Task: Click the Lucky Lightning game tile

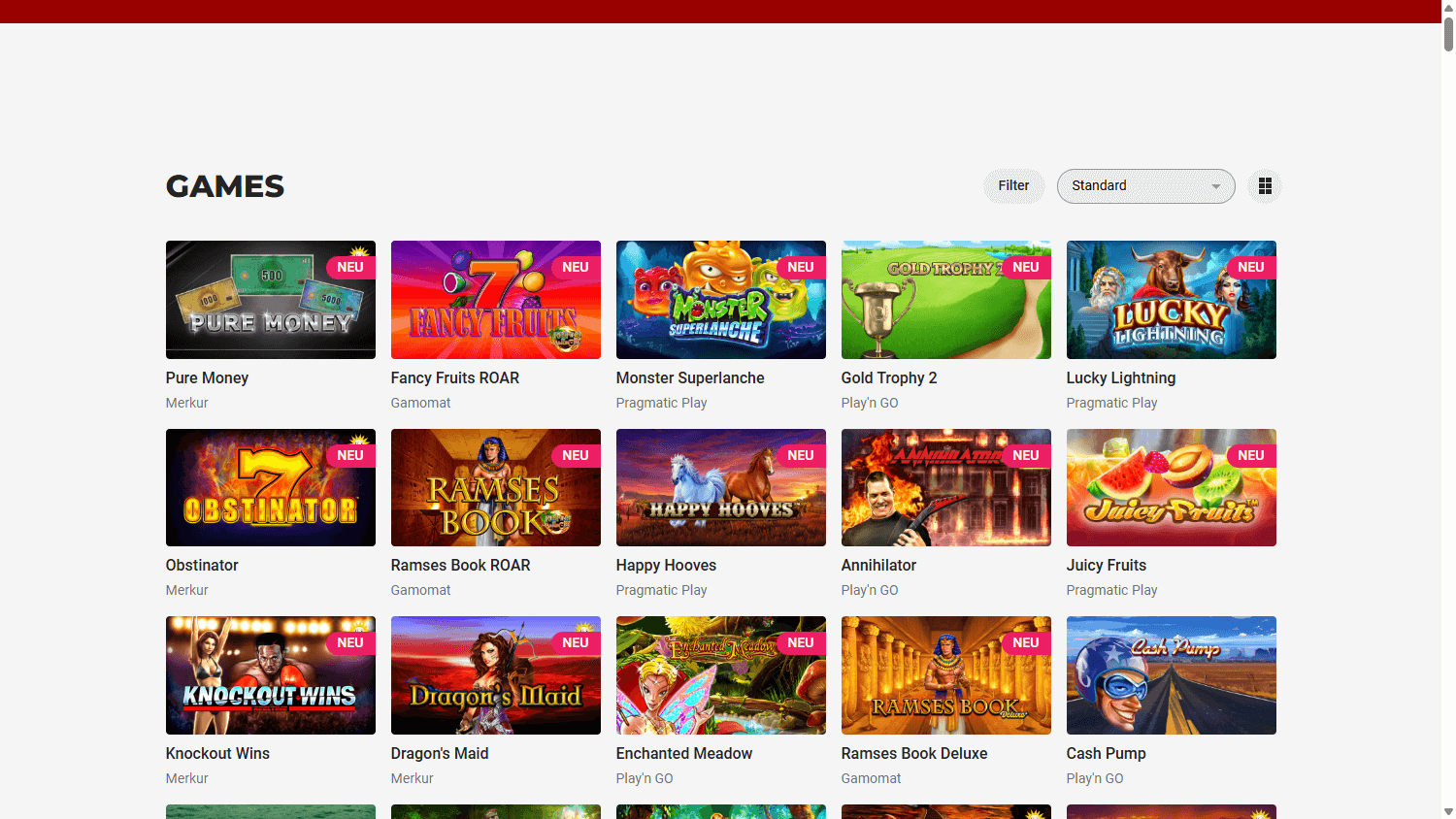Action: coord(1171,299)
